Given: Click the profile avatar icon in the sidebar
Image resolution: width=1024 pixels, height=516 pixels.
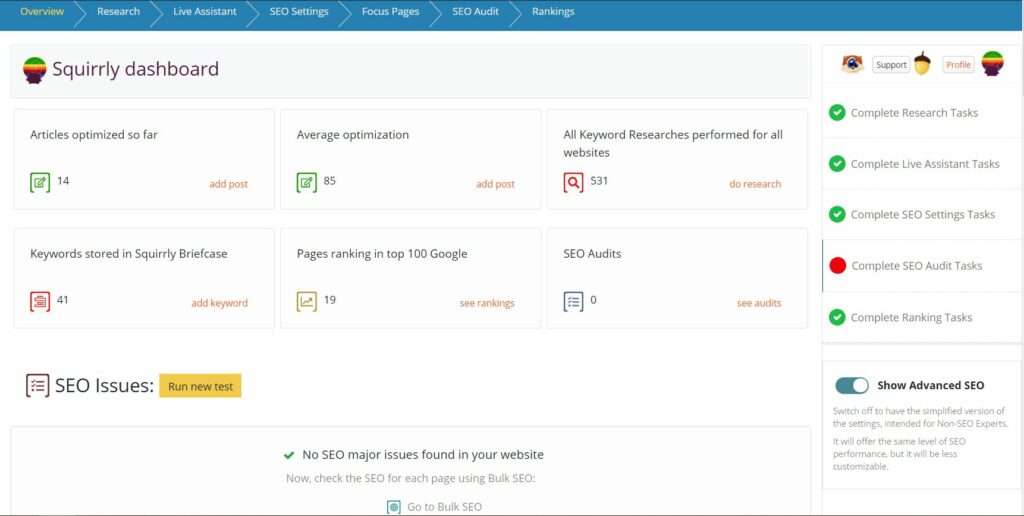Looking at the screenshot, I should point(992,64).
